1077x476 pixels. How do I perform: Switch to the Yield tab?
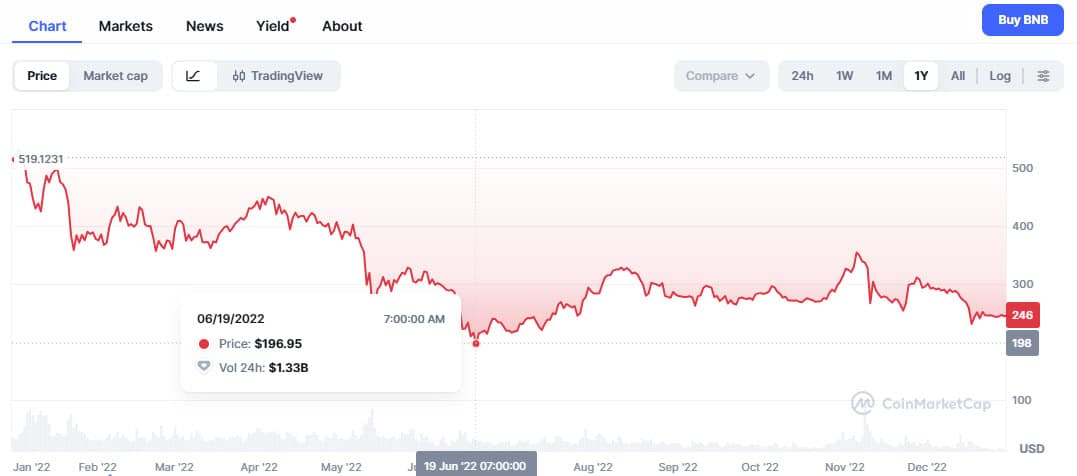pyautogui.click(x=272, y=26)
